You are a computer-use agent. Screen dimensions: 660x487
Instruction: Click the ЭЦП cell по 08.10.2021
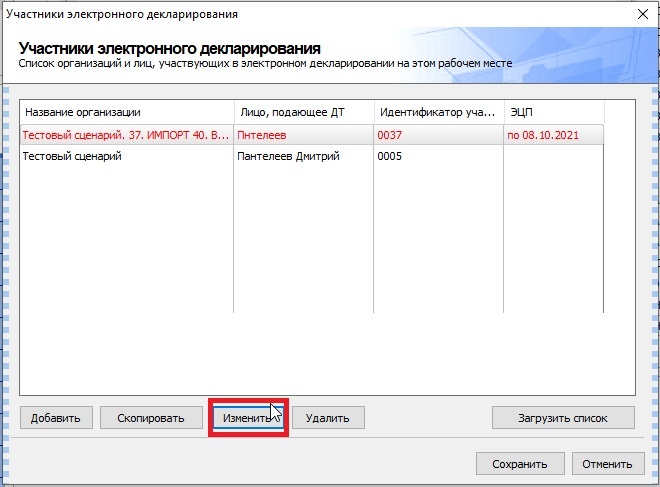click(x=554, y=135)
